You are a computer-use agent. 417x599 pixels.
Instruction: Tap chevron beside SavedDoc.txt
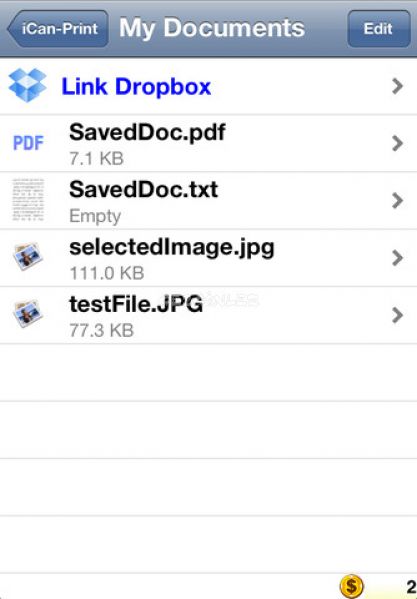pos(398,201)
